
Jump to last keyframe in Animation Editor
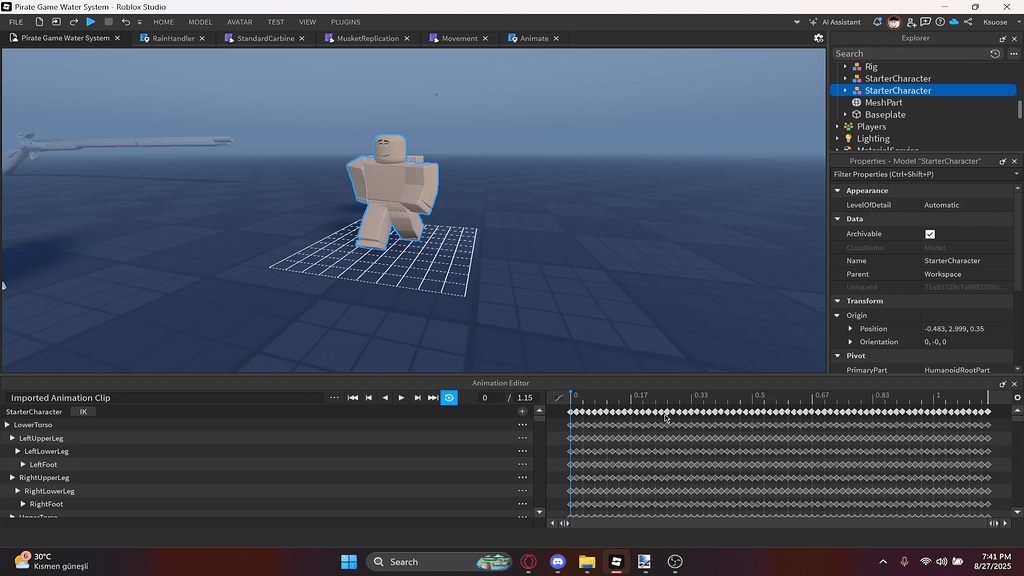(x=433, y=398)
